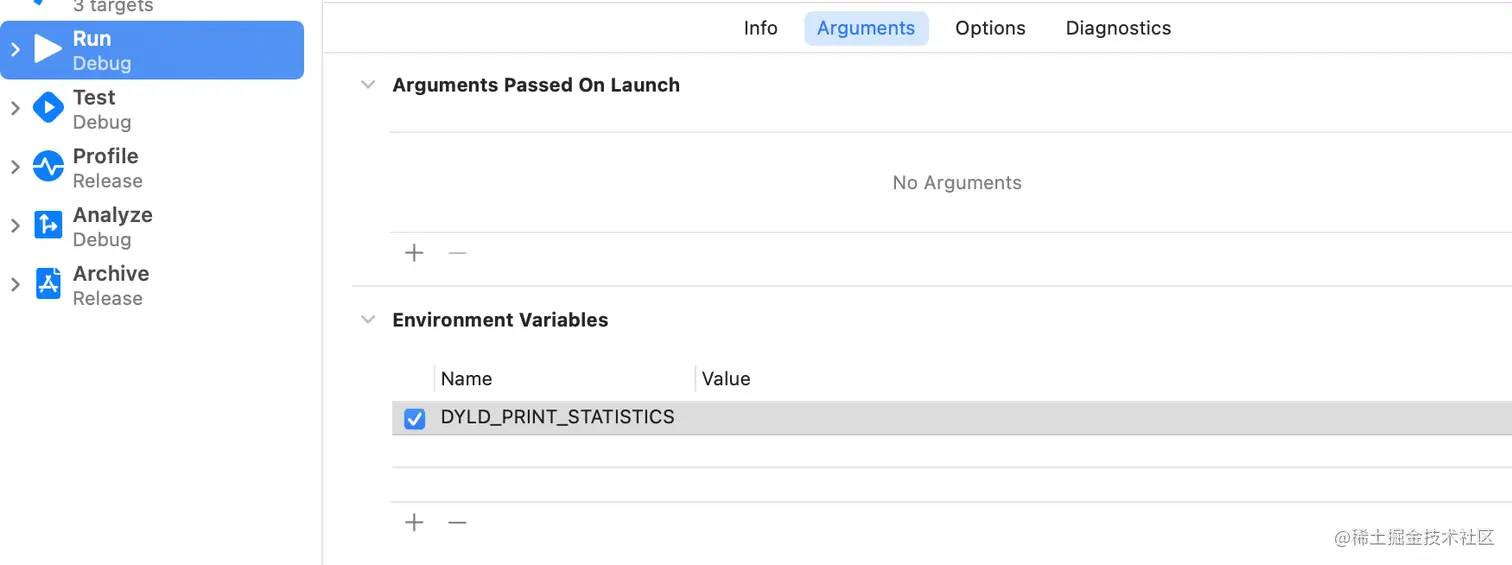Add a new launch argument
The image size is (1512, 565).
pyautogui.click(x=414, y=253)
